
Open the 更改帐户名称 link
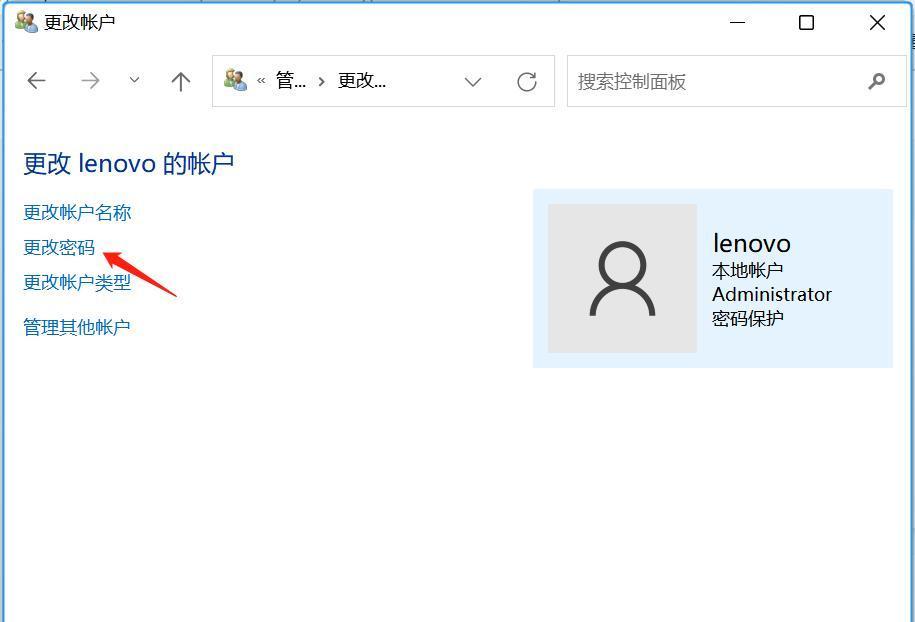click(x=77, y=212)
